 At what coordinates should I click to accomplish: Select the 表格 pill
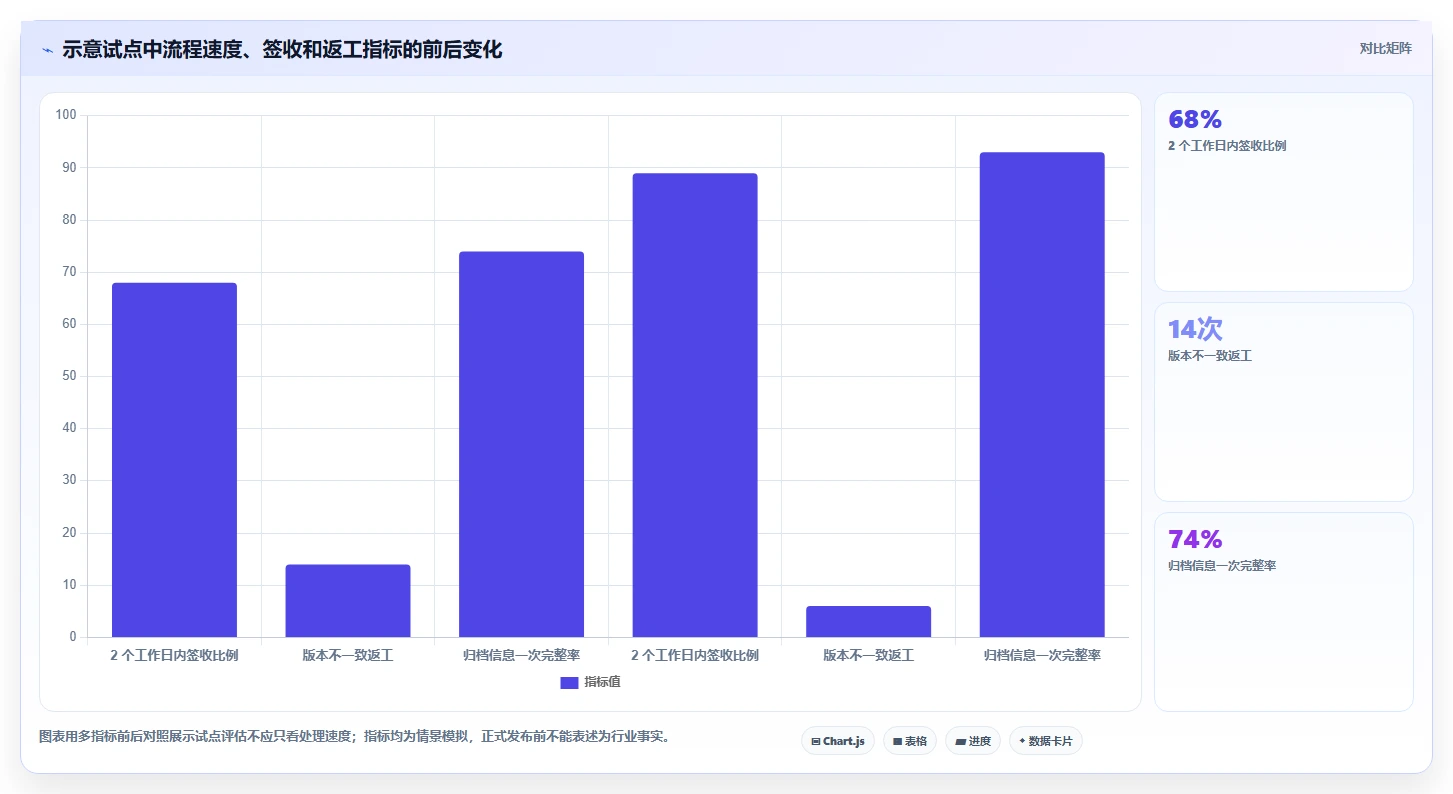(x=910, y=741)
